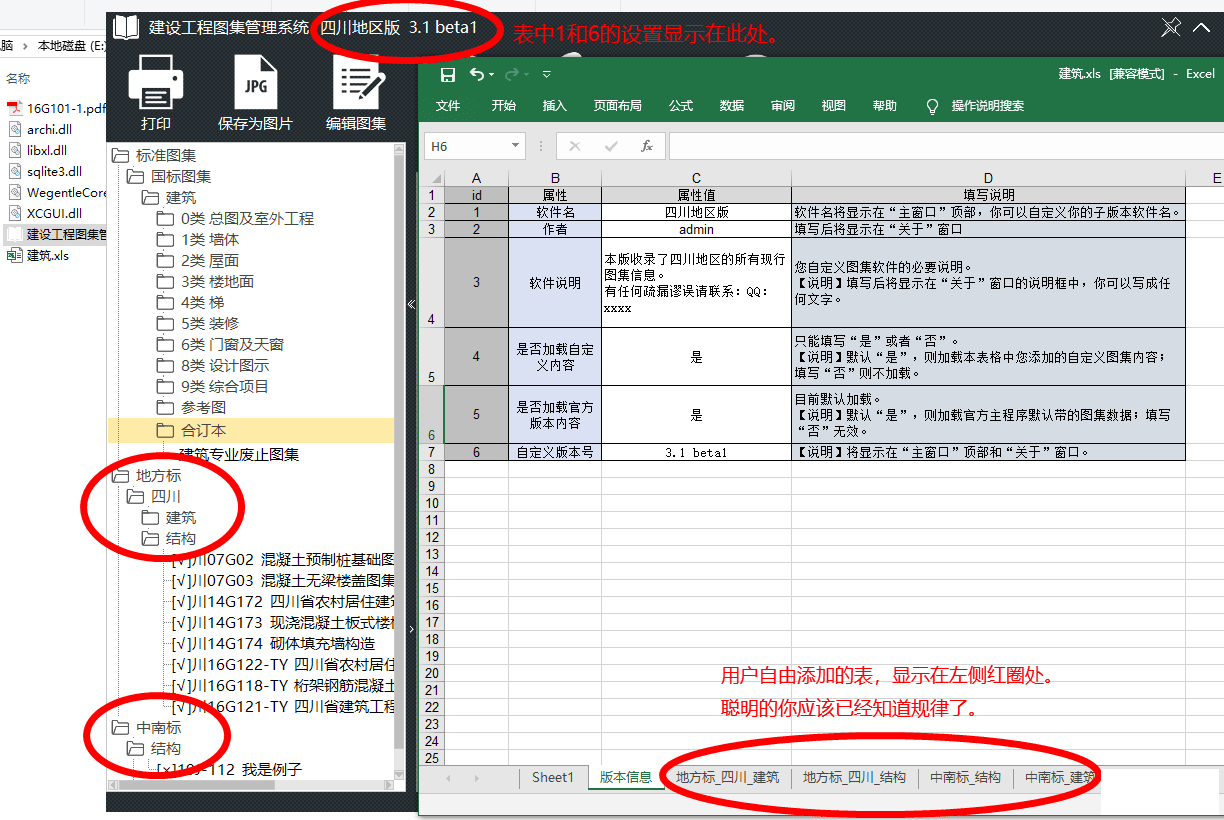Switch to the 视图 ribbon tab
This screenshot has width=1224, height=820.
833,106
